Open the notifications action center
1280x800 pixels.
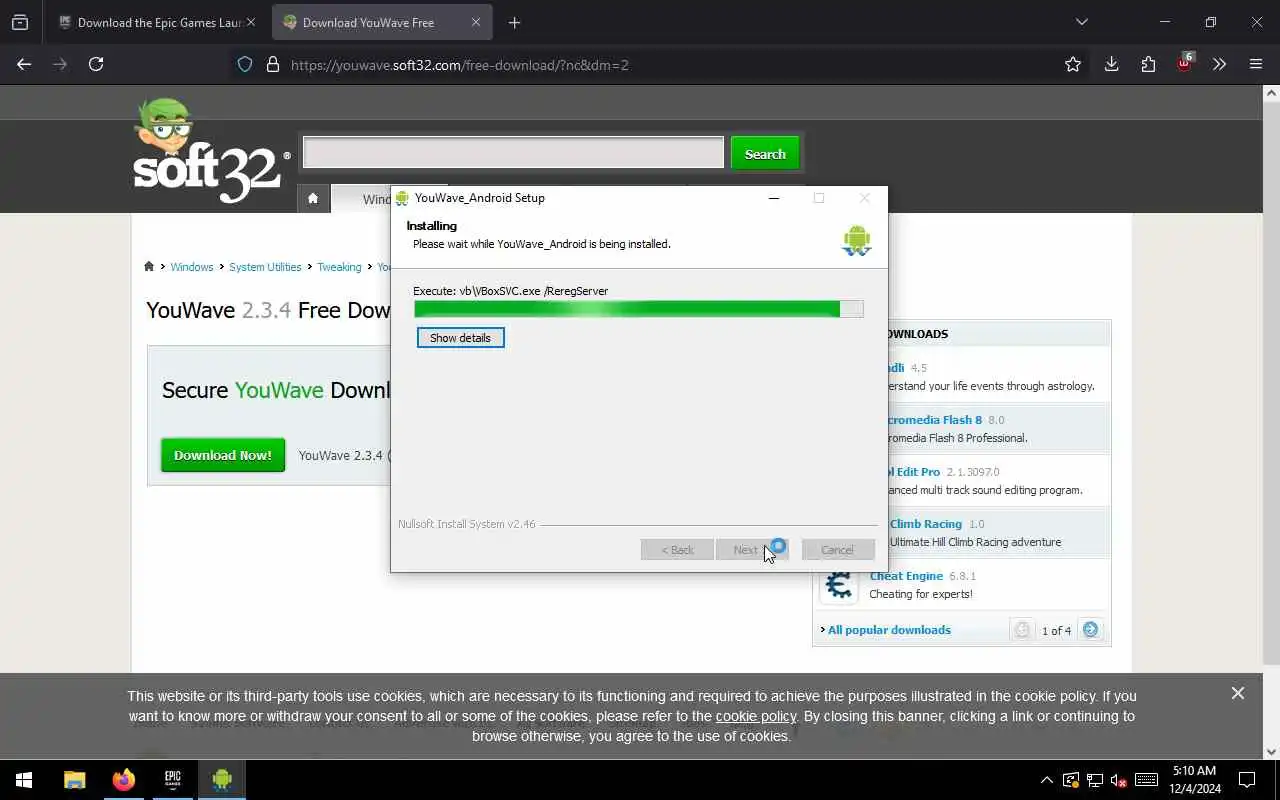pos(1247,779)
